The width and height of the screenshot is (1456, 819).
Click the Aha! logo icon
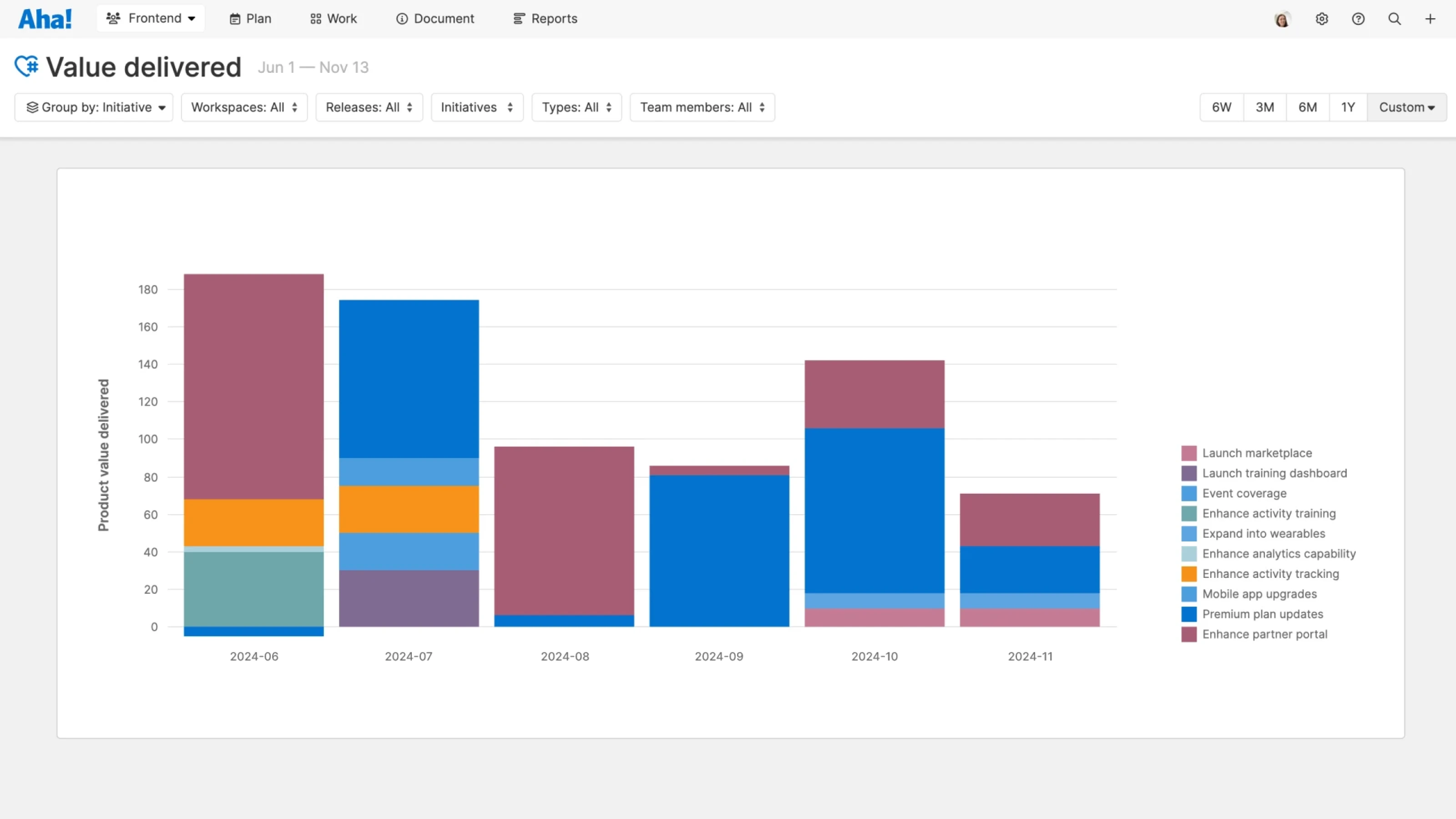(x=45, y=19)
